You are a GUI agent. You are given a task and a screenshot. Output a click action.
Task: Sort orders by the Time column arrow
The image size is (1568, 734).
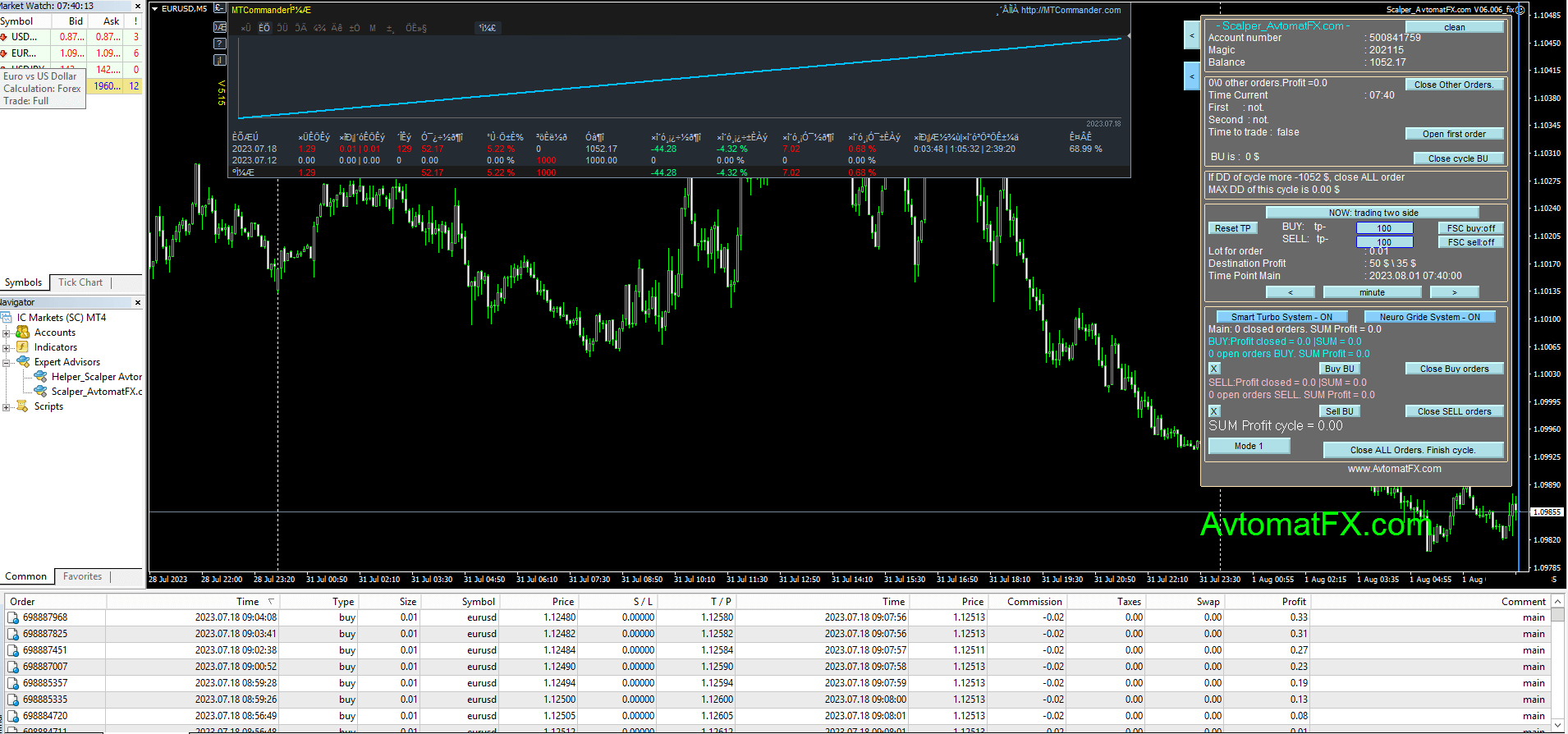click(271, 602)
